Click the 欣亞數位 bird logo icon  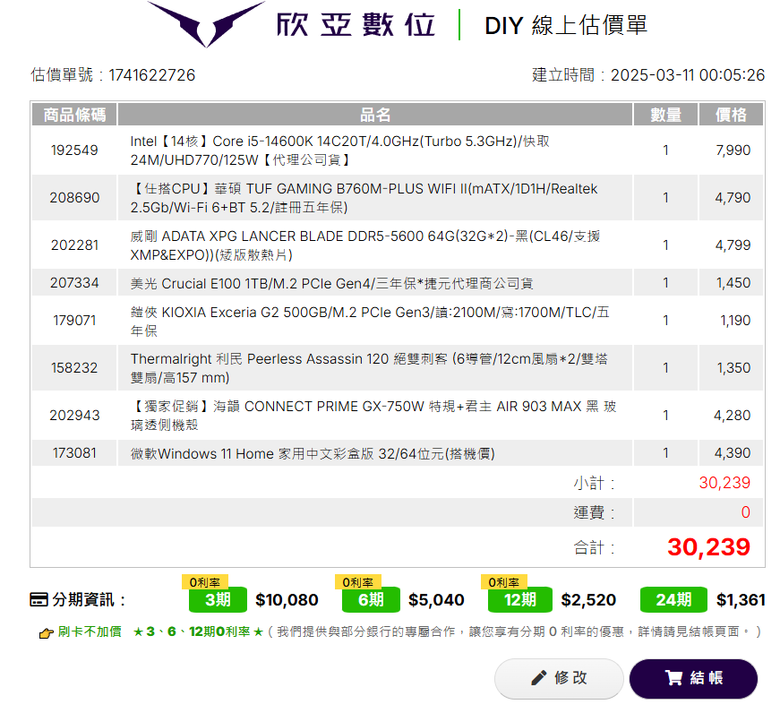coord(206,23)
